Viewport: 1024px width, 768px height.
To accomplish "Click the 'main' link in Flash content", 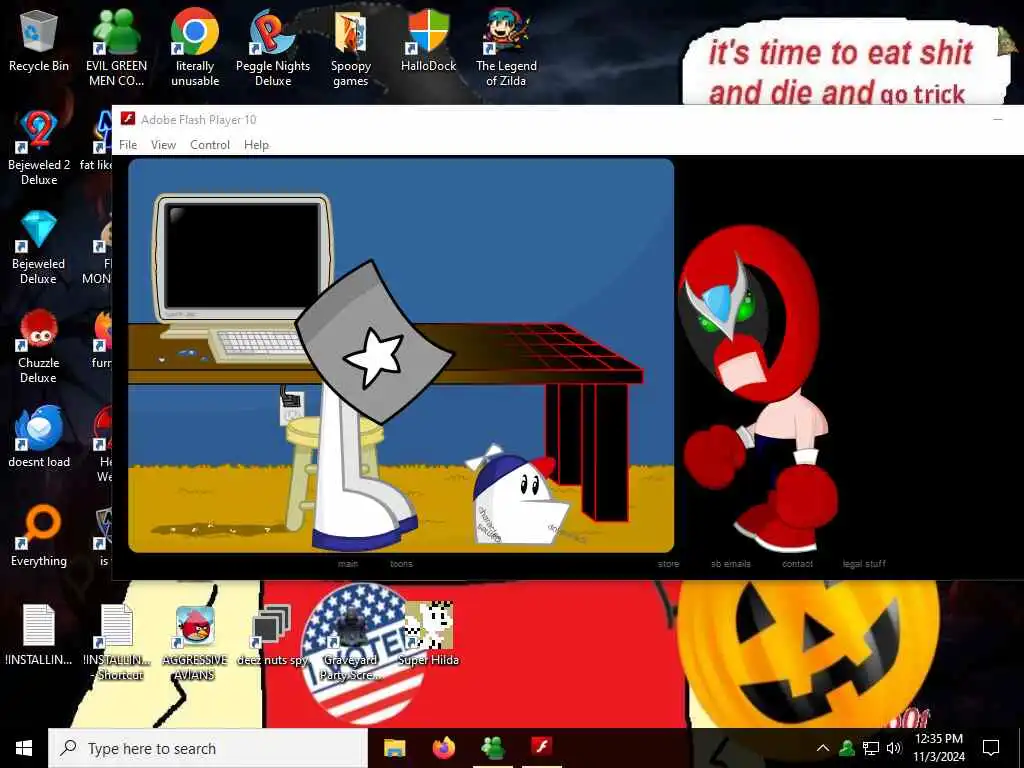I will [348, 564].
